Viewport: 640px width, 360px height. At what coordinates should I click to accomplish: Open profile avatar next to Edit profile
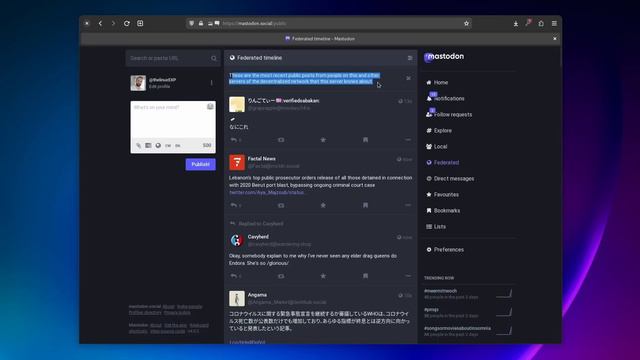click(x=138, y=83)
